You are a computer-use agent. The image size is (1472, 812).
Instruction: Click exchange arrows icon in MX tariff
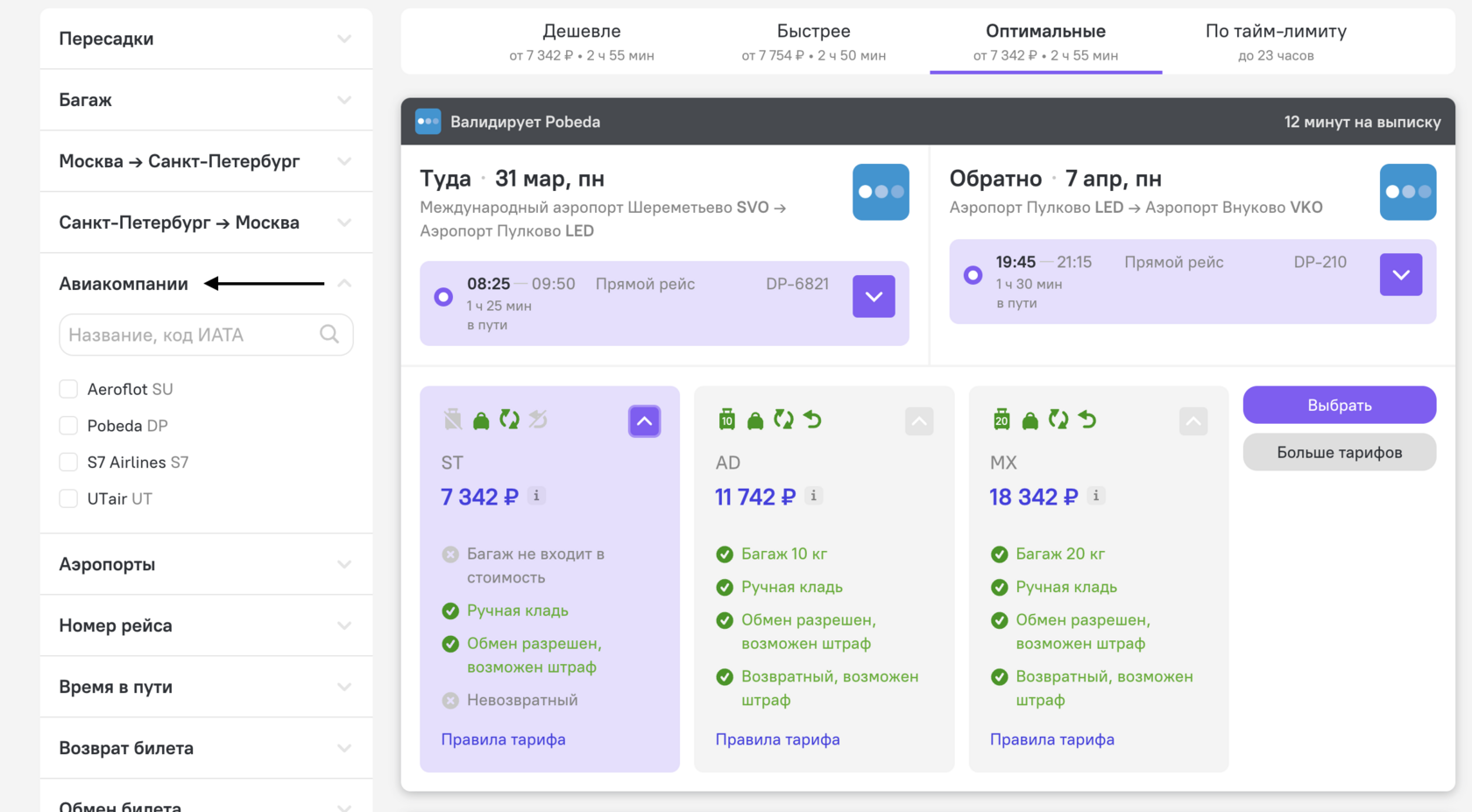1058,420
